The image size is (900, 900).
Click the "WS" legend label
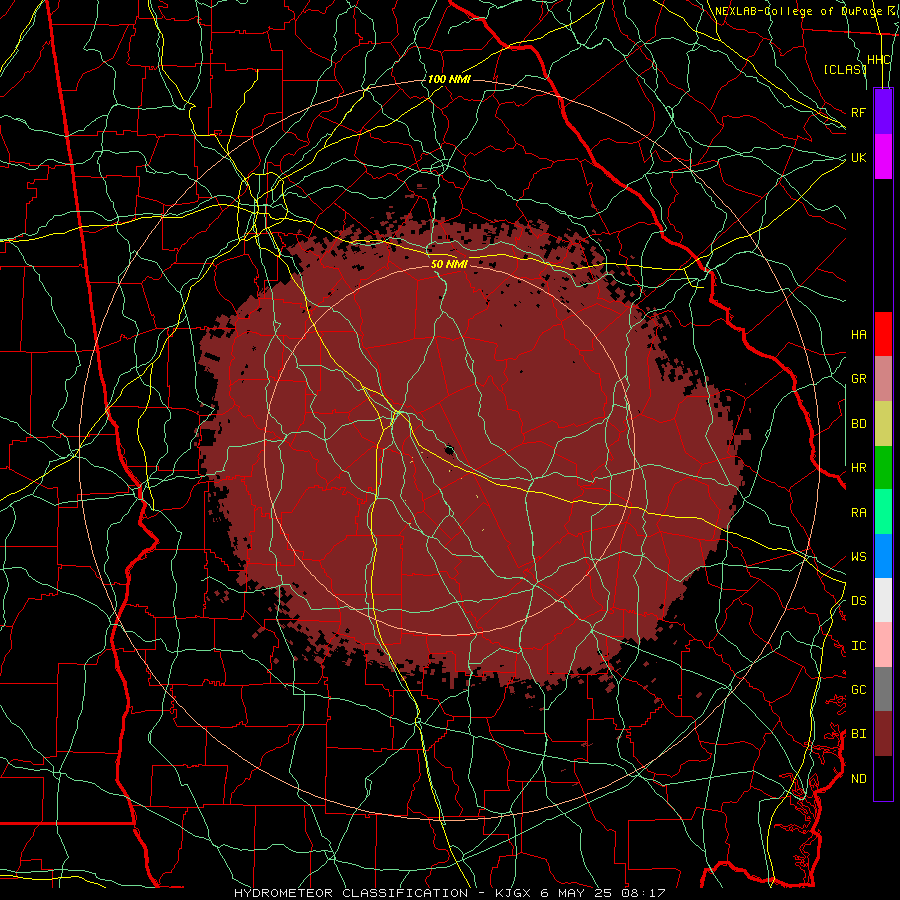859,557
